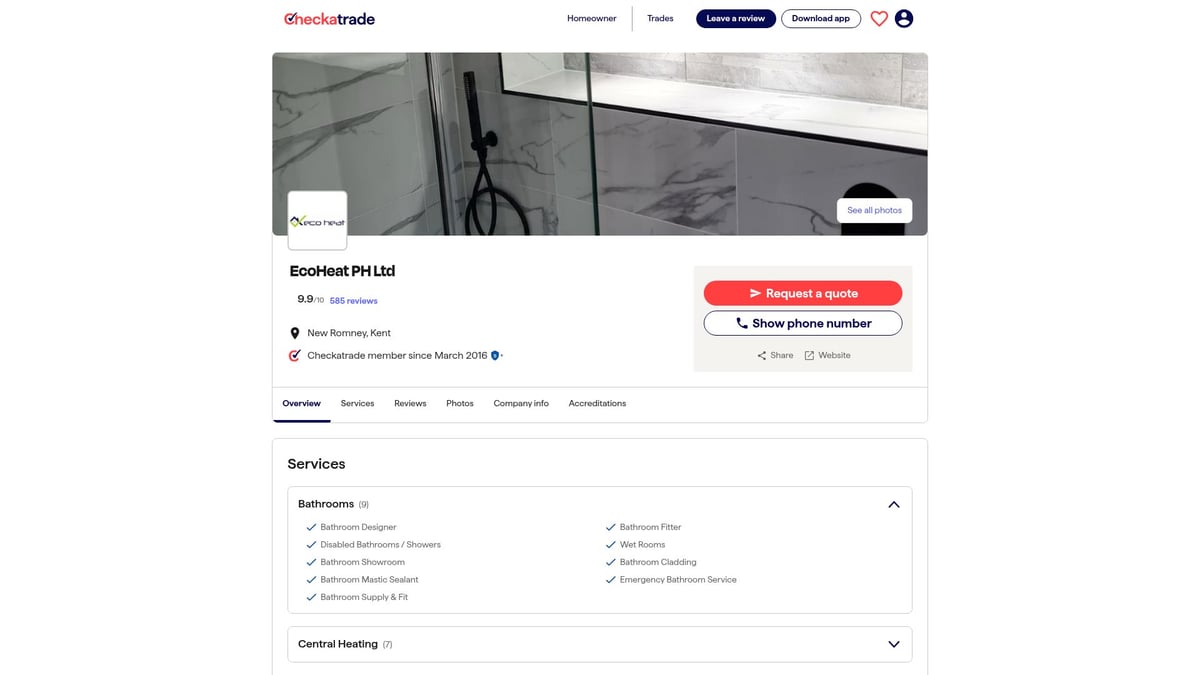Collapse the Bathrooms services section
The image size is (1200, 675).
894,504
